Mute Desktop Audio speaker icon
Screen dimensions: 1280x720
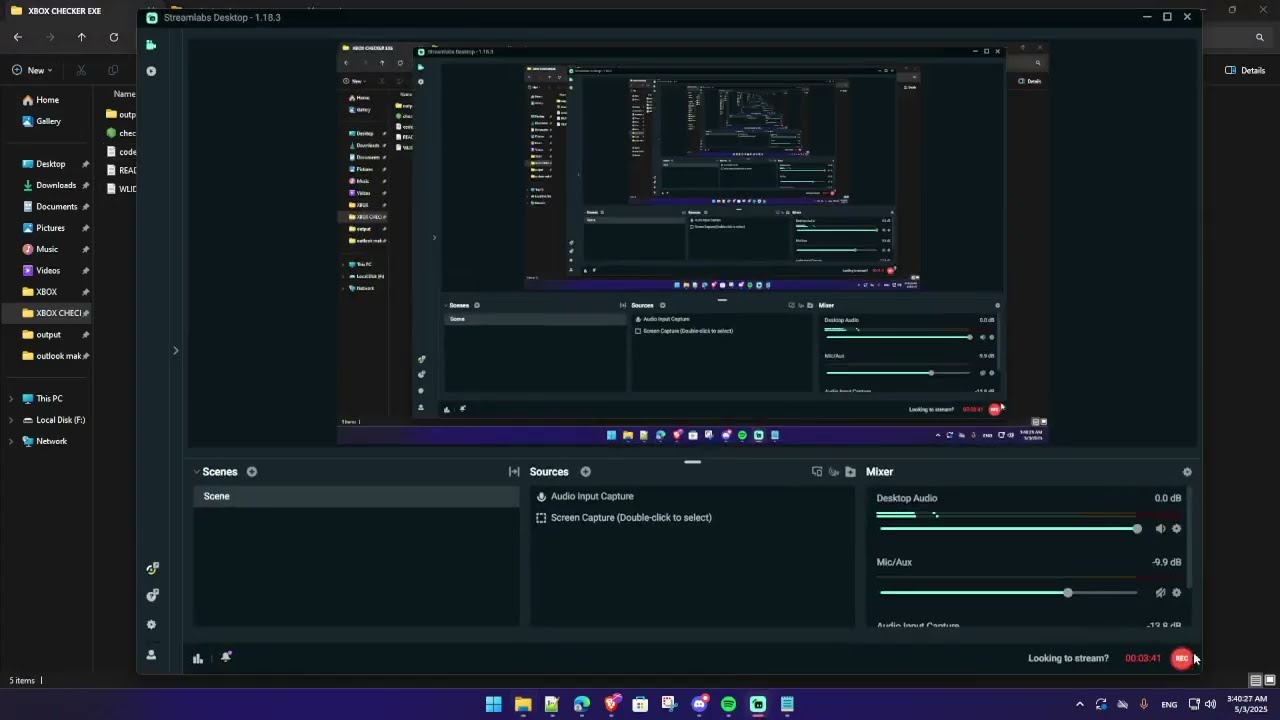point(1160,529)
